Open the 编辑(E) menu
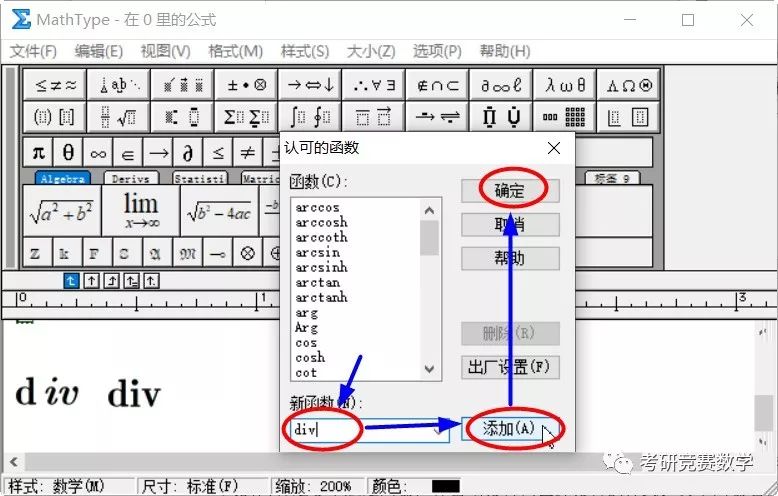Image resolution: width=778 pixels, height=496 pixels. coord(99,51)
